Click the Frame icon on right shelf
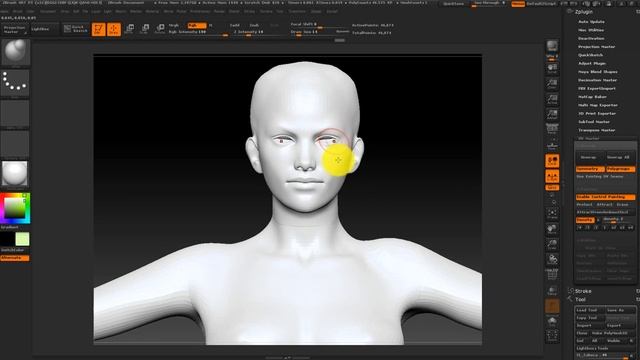 tap(552, 213)
